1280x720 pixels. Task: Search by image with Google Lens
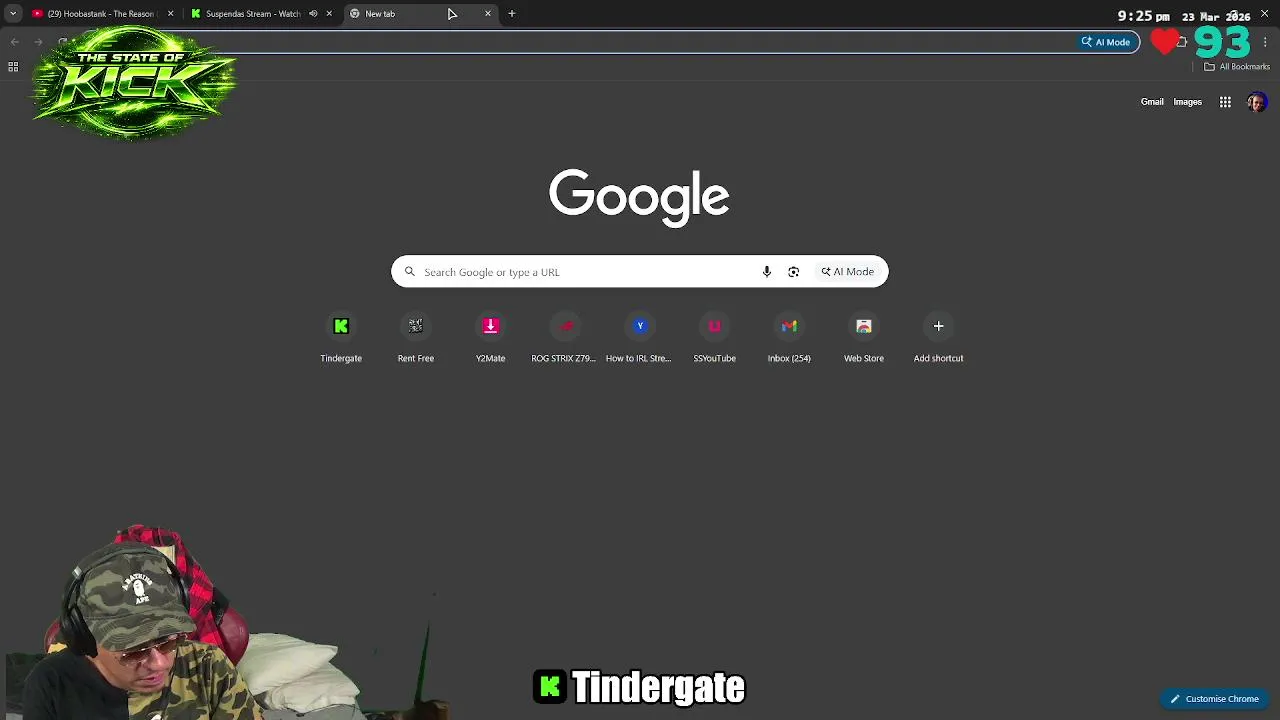(x=793, y=272)
